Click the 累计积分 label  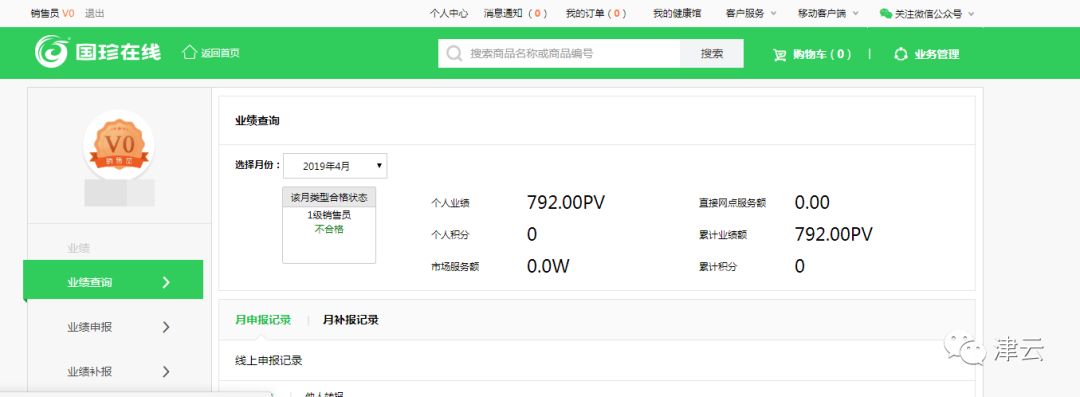pyautogui.click(x=718, y=267)
